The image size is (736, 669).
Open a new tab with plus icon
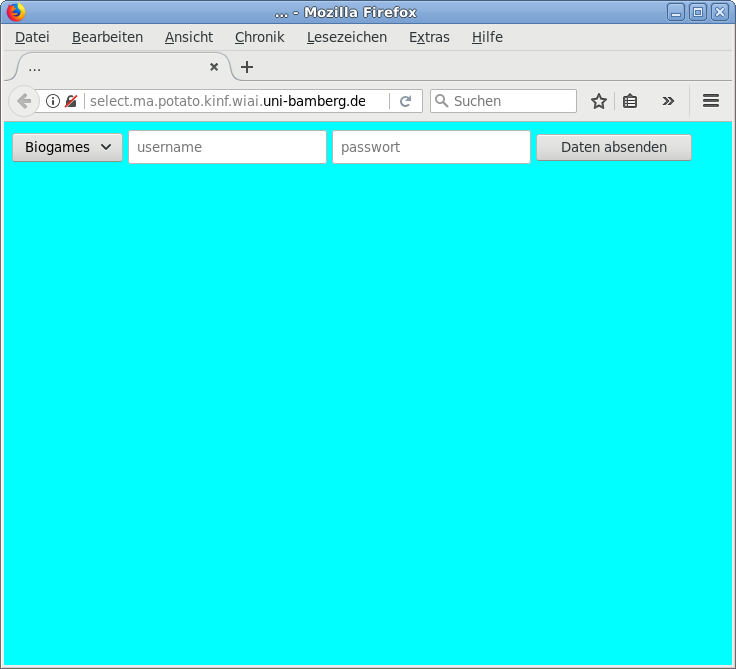[x=247, y=67]
